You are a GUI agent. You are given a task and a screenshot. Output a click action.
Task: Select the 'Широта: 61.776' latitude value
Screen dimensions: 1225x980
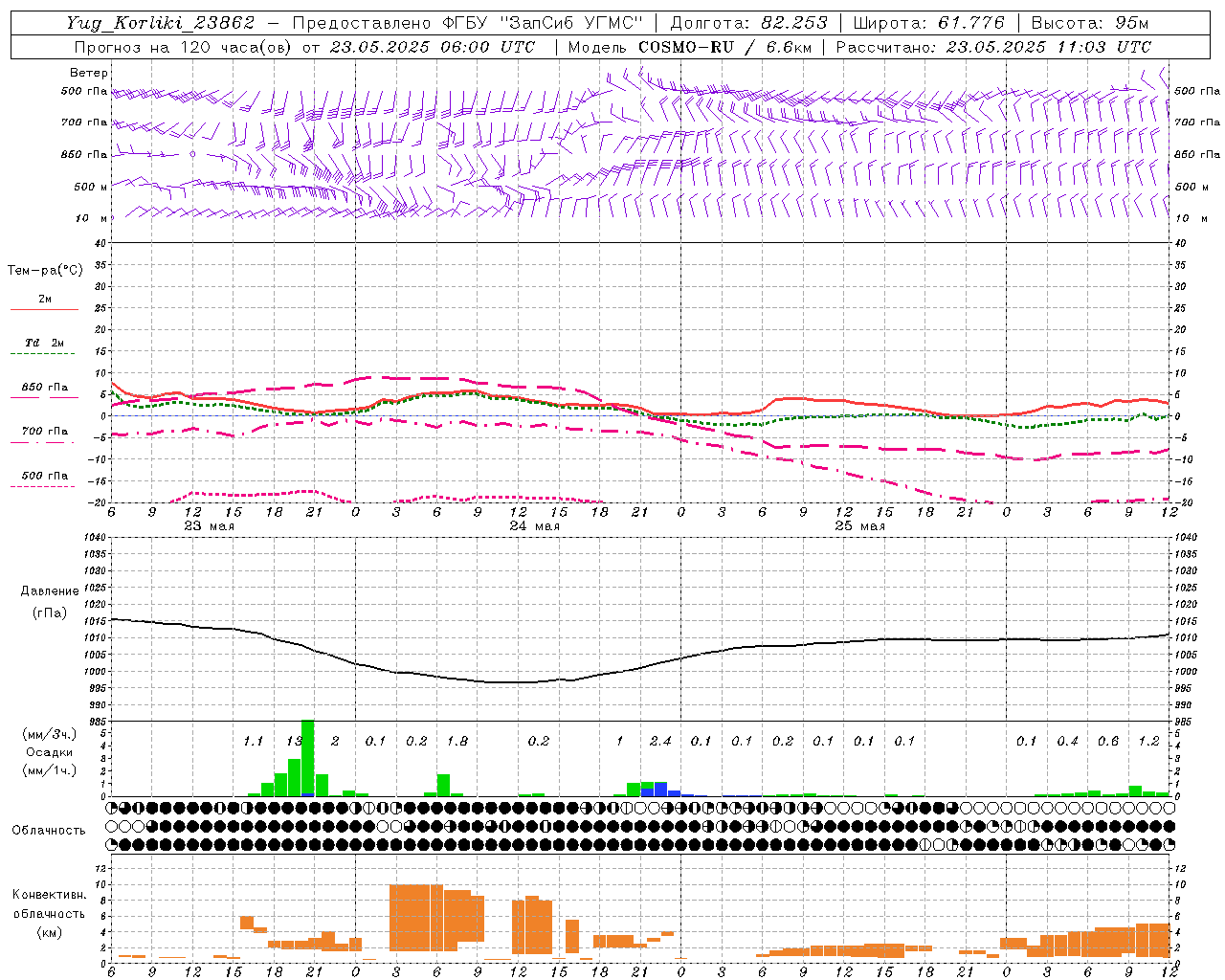click(x=928, y=23)
